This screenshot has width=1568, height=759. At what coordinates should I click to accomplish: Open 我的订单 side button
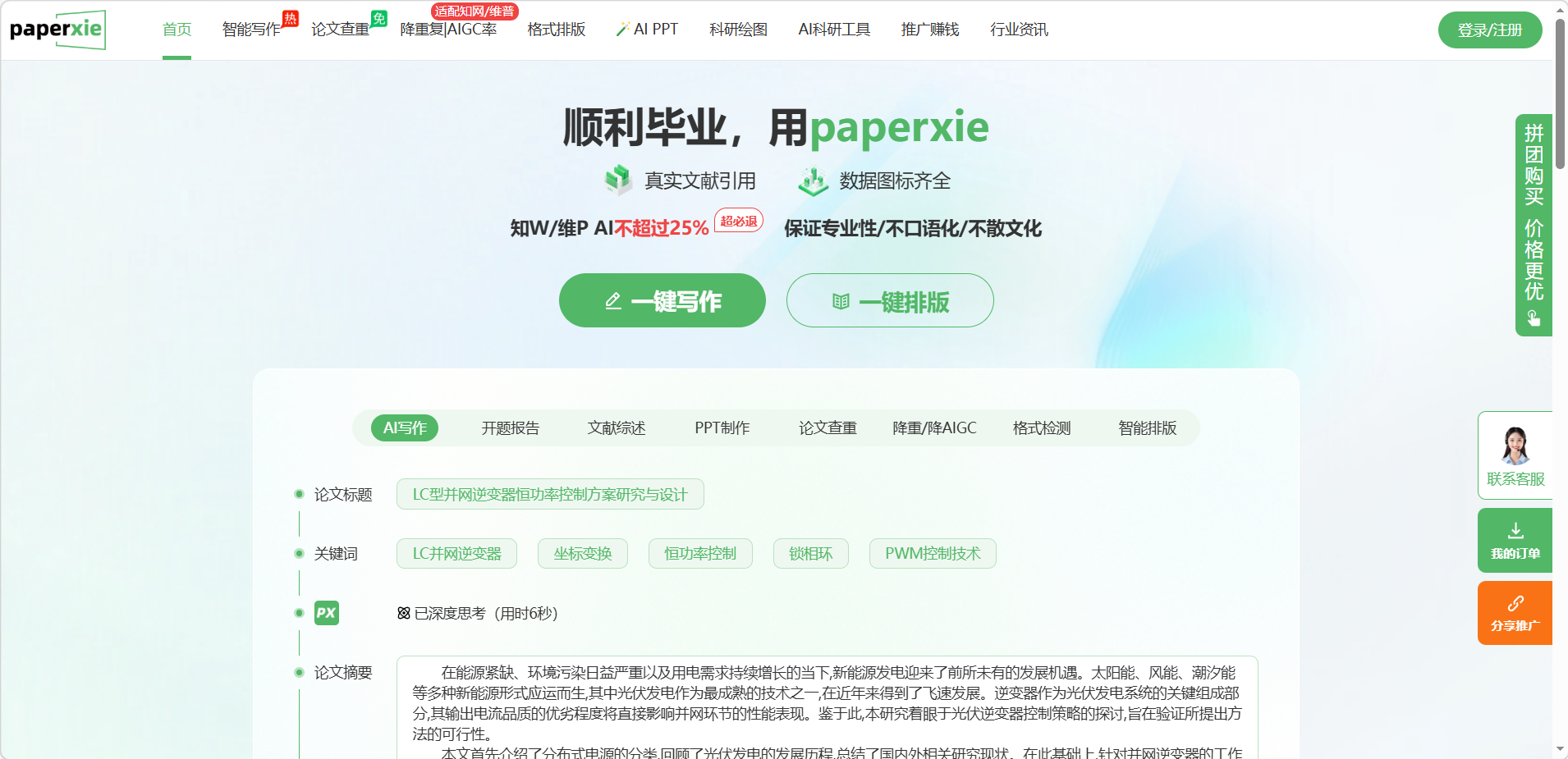[1515, 540]
